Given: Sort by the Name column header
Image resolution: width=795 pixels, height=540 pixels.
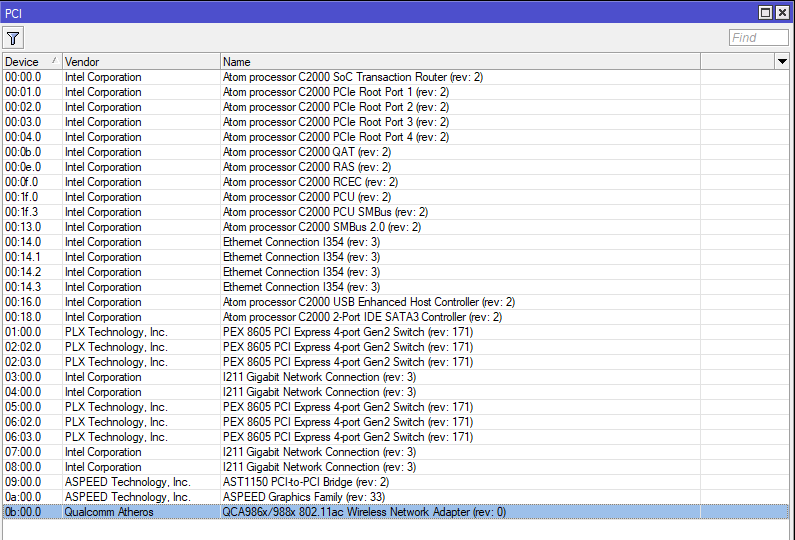Looking at the screenshot, I should point(460,61).
